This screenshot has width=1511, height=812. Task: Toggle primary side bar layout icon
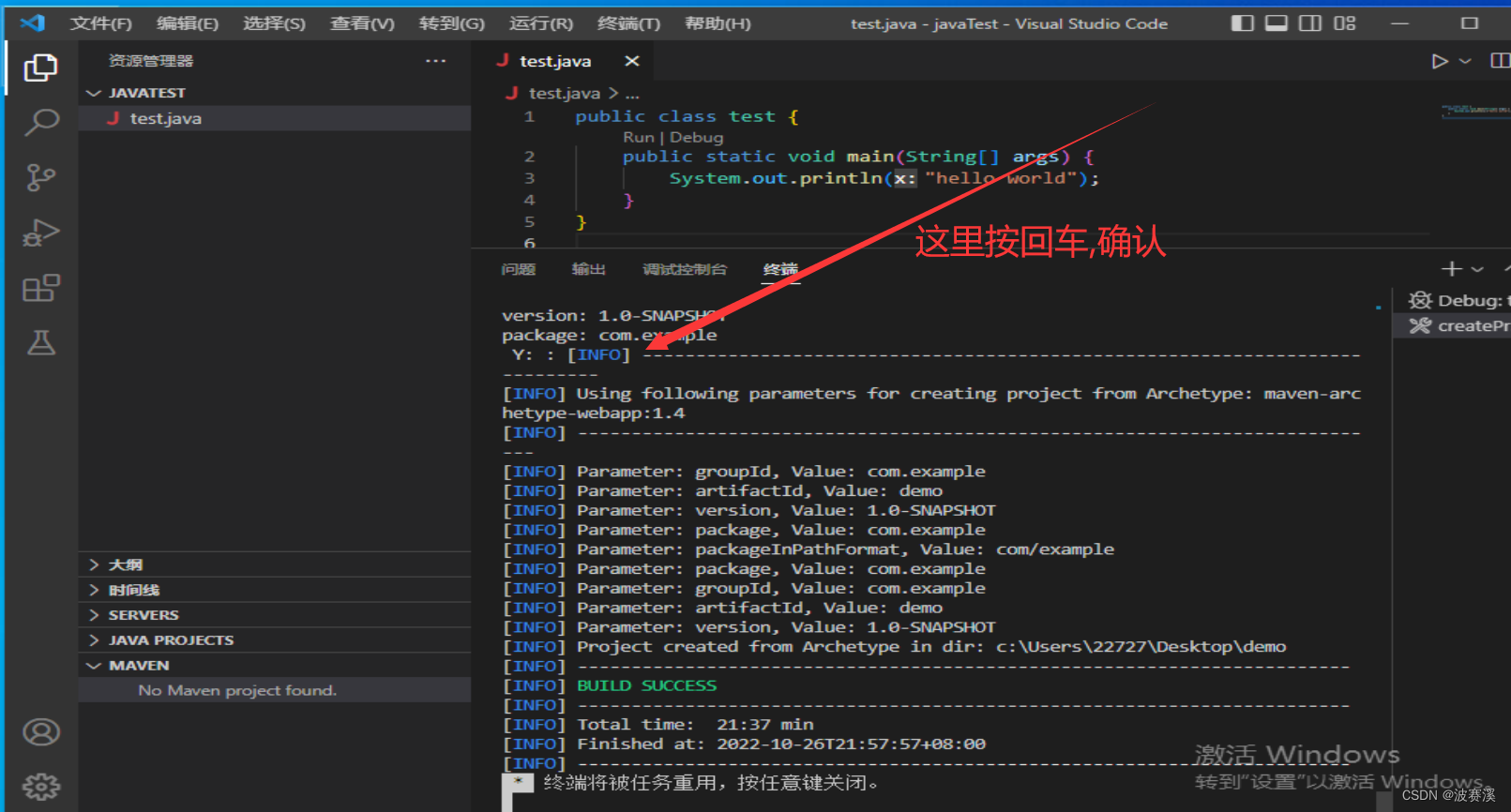pos(1242,23)
